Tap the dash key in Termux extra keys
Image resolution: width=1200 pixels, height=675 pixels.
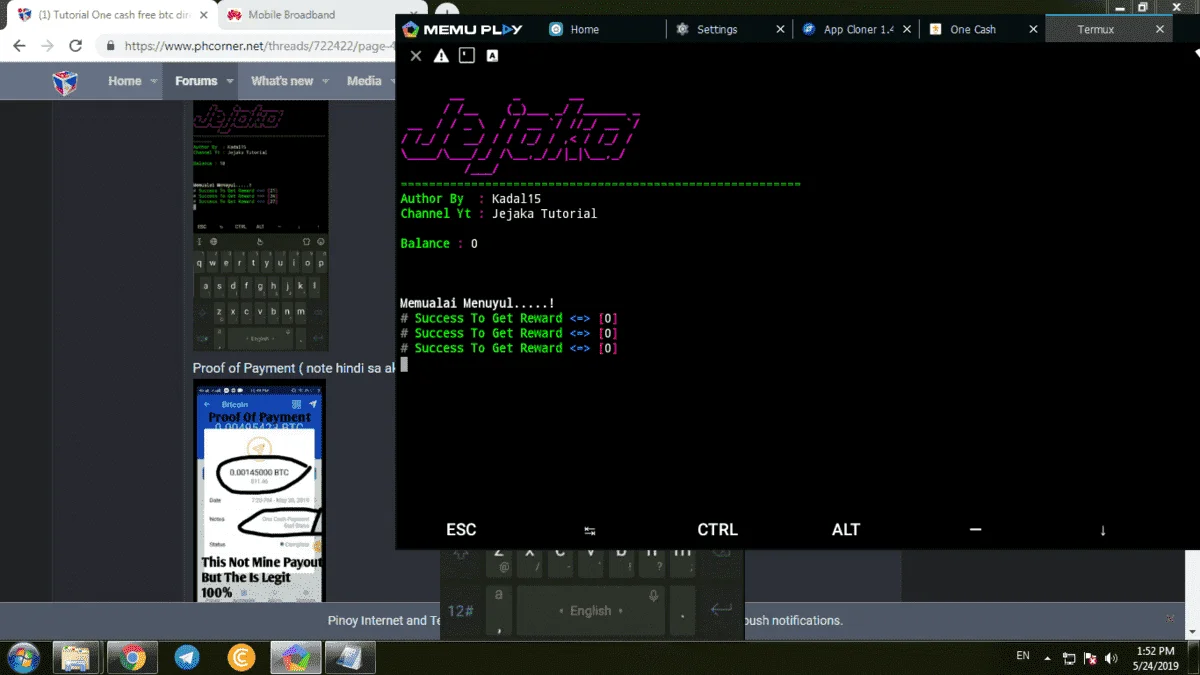(975, 530)
